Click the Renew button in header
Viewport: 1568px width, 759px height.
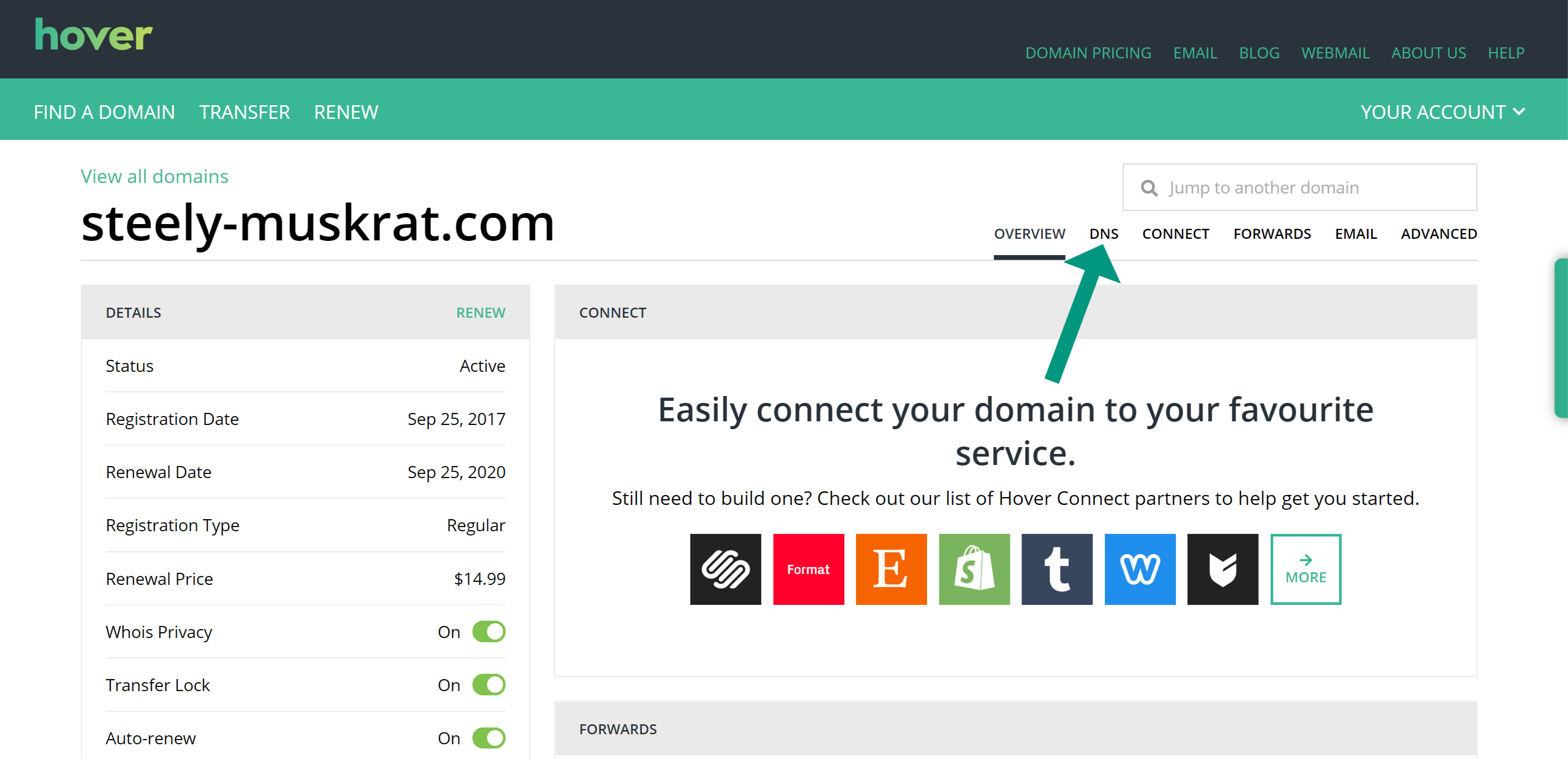click(345, 112)
